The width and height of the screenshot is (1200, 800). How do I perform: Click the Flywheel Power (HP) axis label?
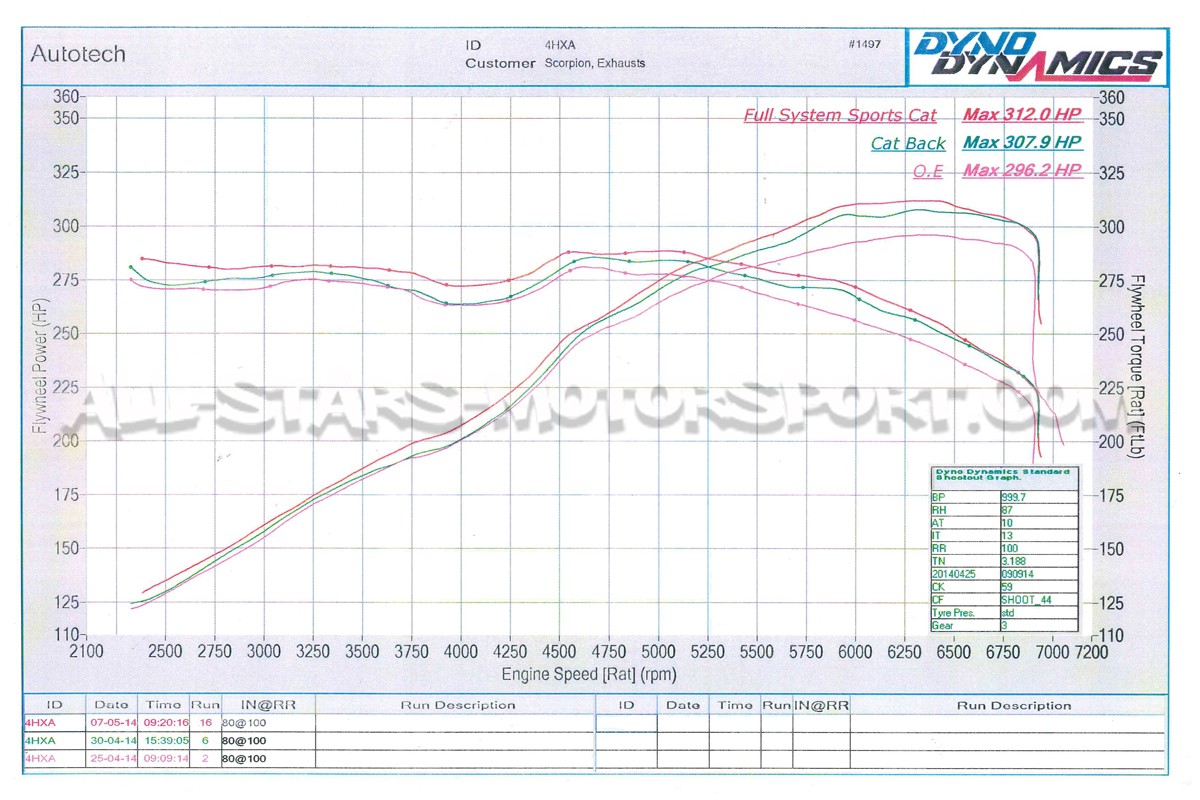coord(41,365)
